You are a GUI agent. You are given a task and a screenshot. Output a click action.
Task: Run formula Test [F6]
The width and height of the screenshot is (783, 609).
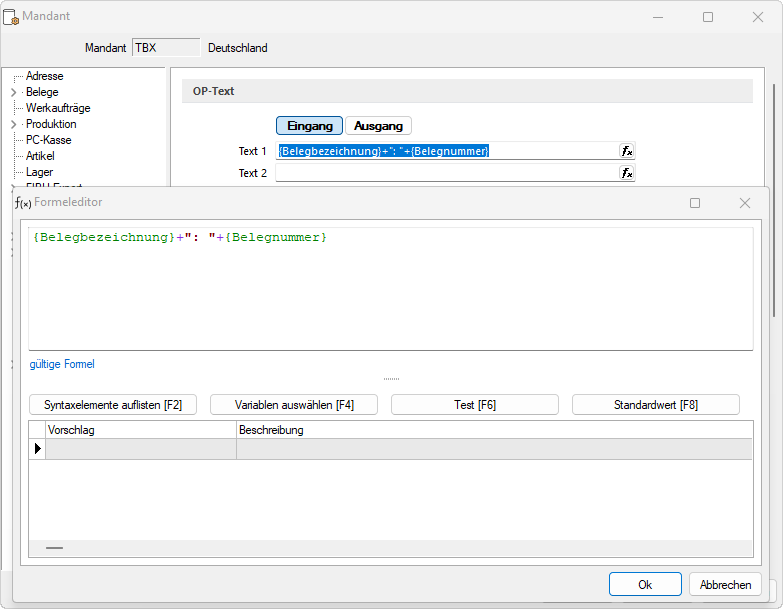475,405
